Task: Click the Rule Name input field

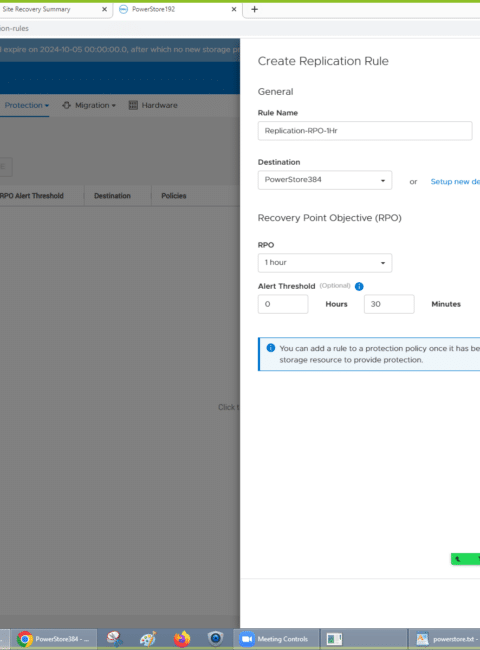Action: [x=365, y=131]
